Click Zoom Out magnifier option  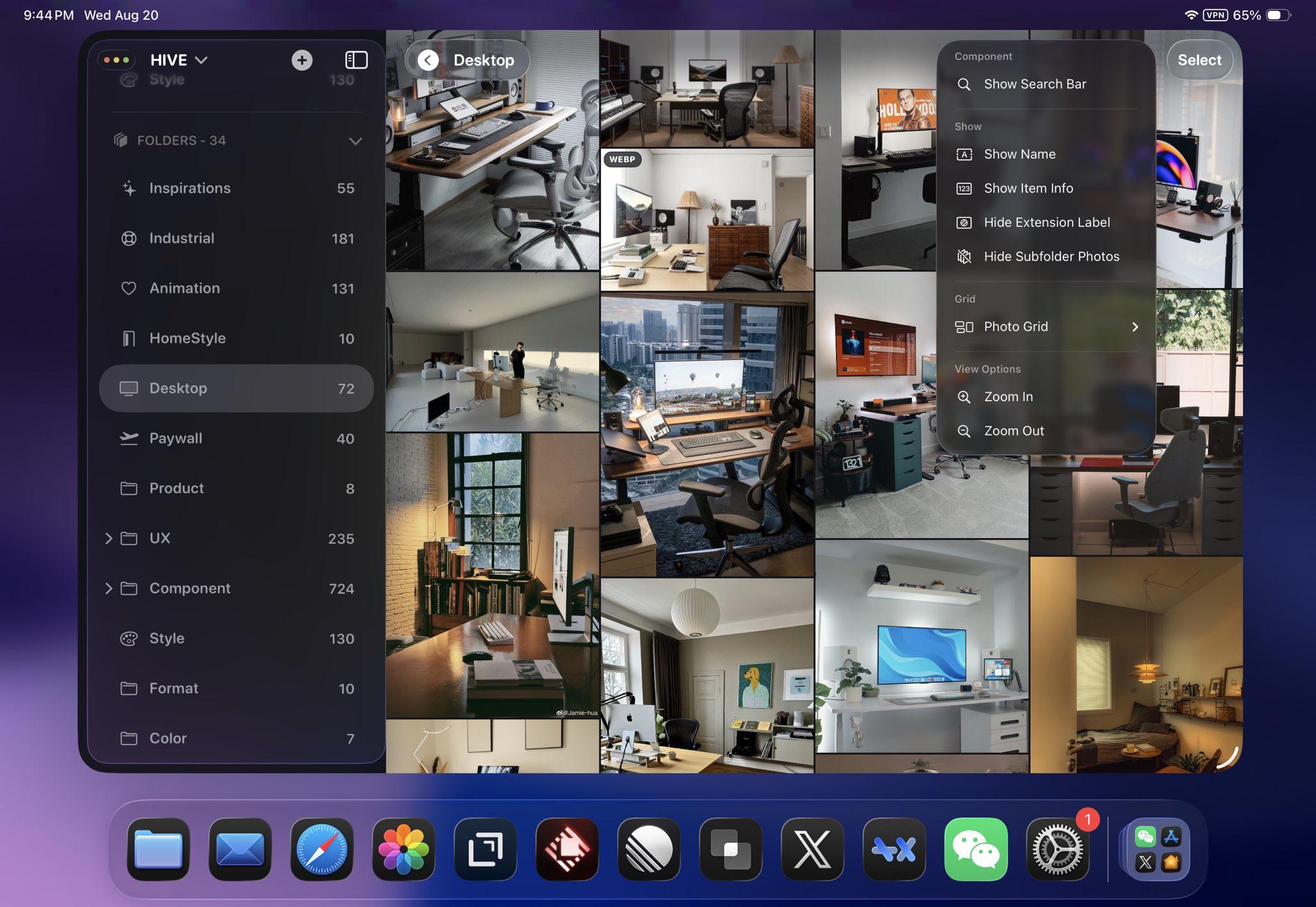coord(1013,431)
